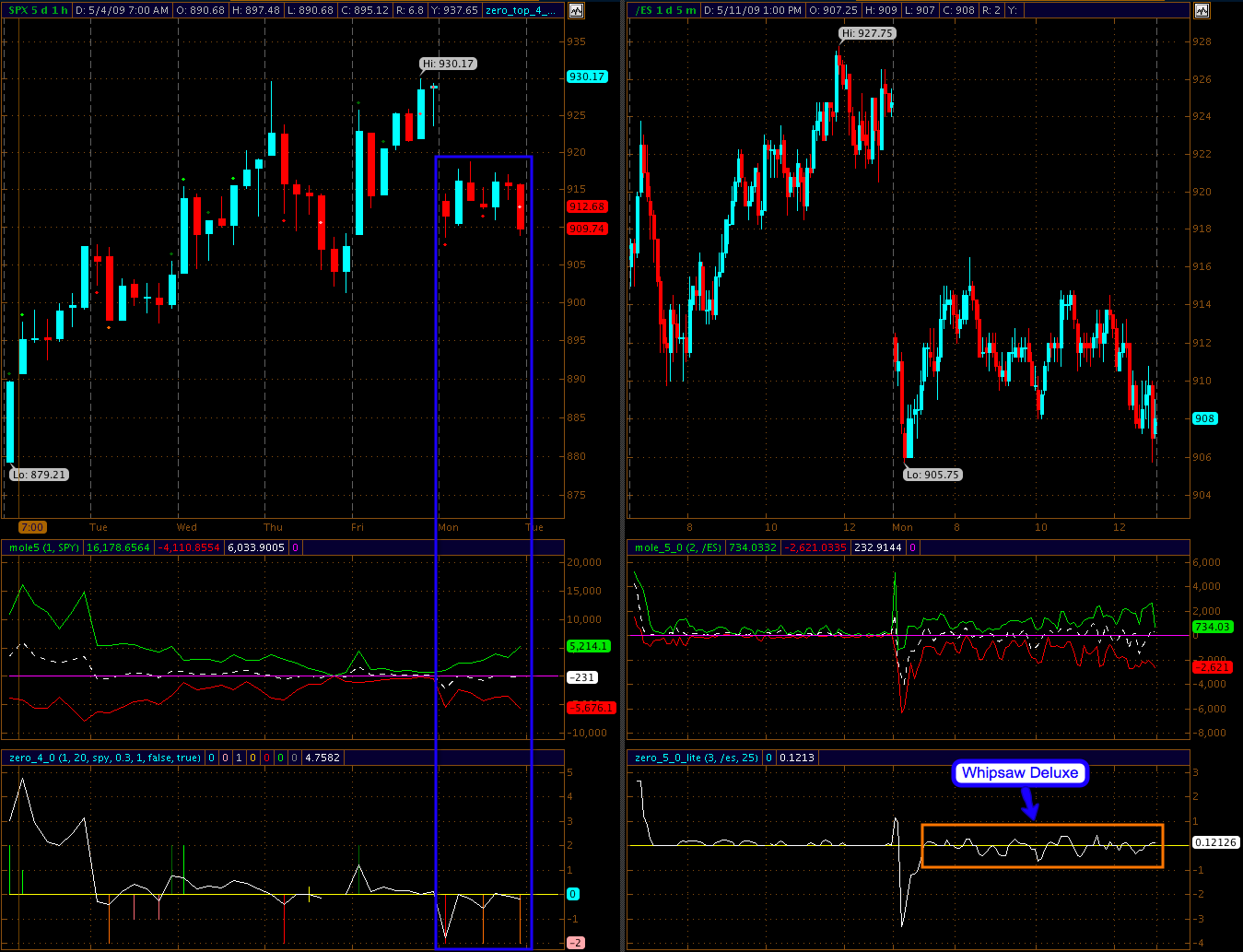Screen dimensions: 1243x952
Task: Click the Whipsaw Deluxe annotation label
Action: pyautogui.click(x=1019, y=773)
